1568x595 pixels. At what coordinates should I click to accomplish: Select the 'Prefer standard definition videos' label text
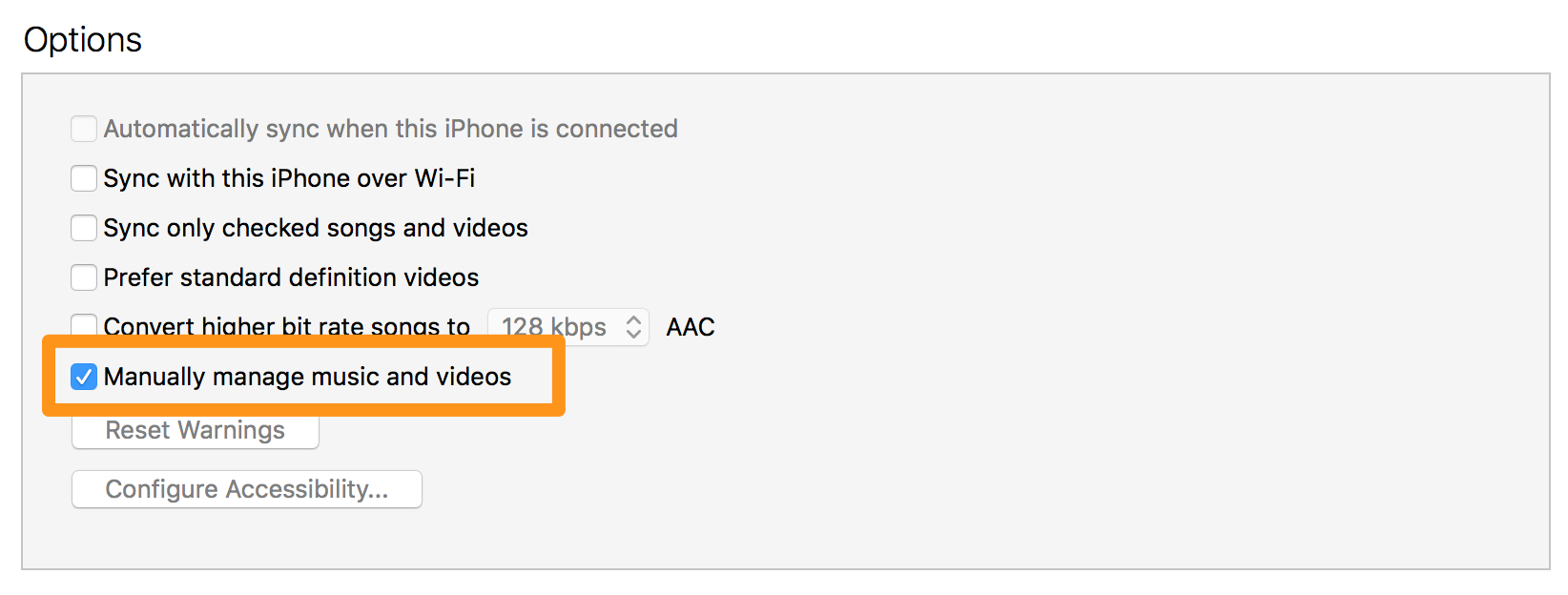click(291, 277)
